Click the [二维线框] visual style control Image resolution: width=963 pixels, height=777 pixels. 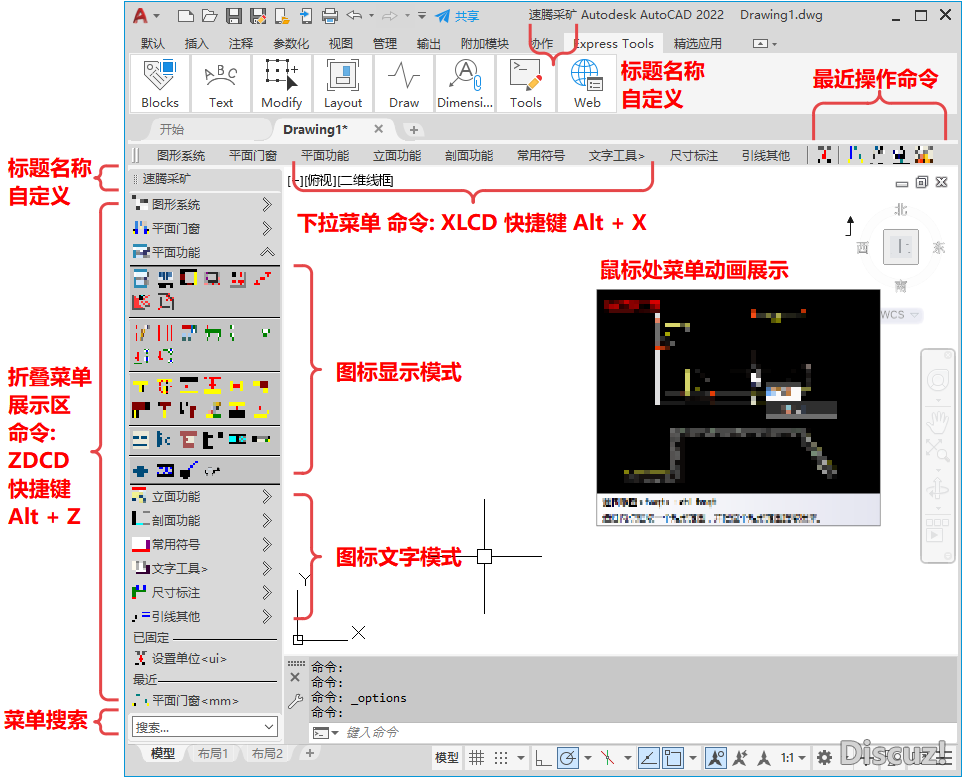click(365, 181)
